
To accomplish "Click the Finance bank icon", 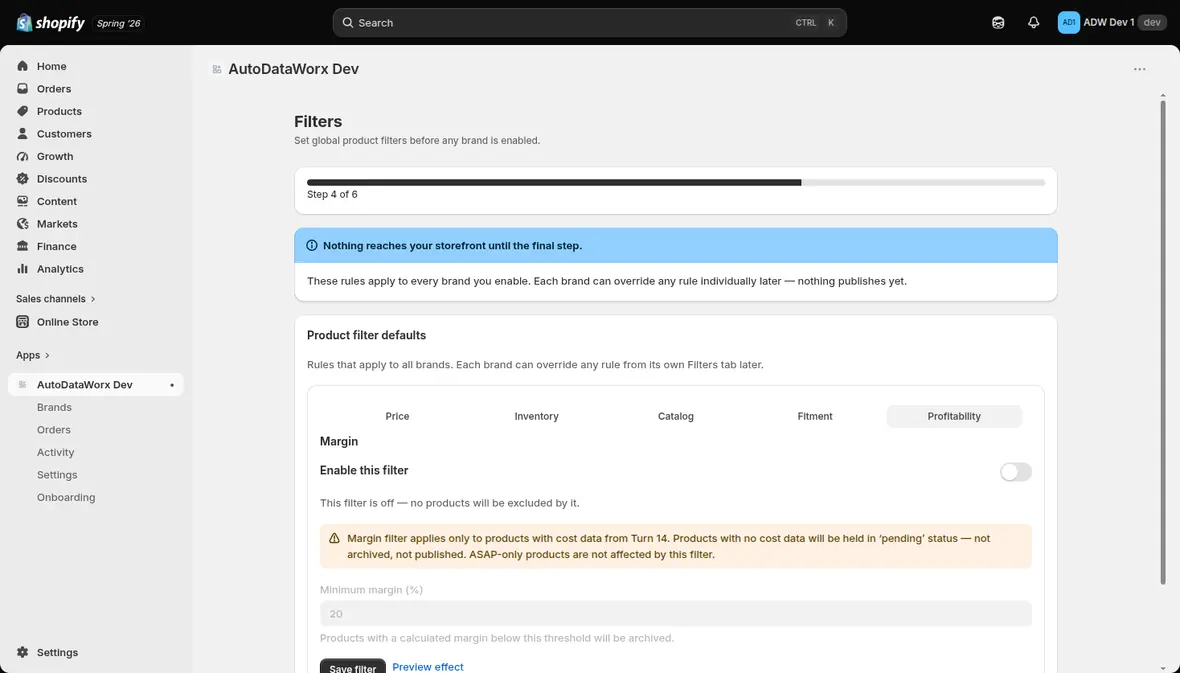I will coord(23,247).
